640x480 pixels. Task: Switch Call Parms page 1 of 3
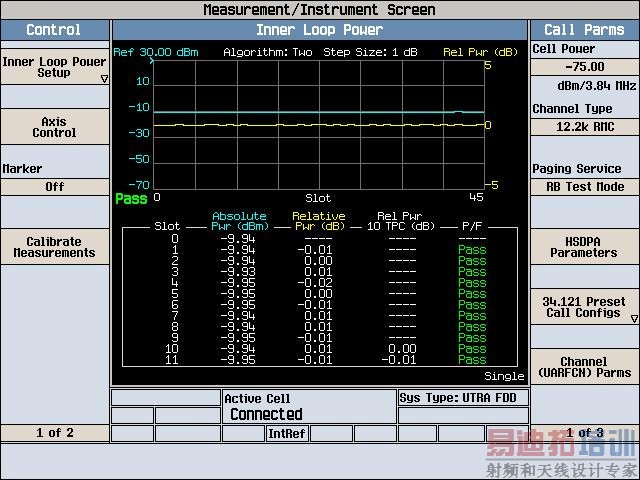[x=584, y=433]
